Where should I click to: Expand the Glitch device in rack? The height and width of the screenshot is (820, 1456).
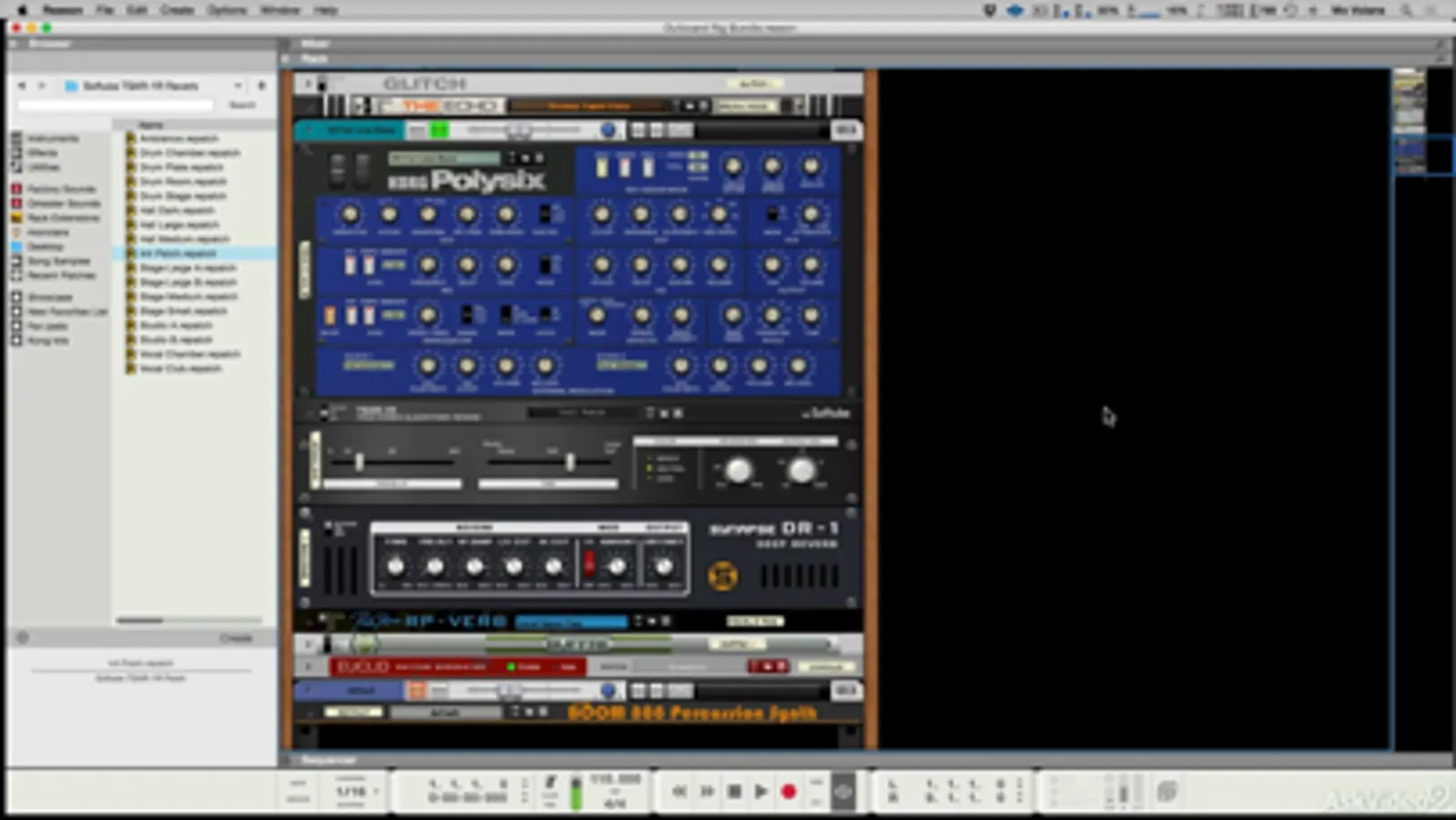click(308, 84)
